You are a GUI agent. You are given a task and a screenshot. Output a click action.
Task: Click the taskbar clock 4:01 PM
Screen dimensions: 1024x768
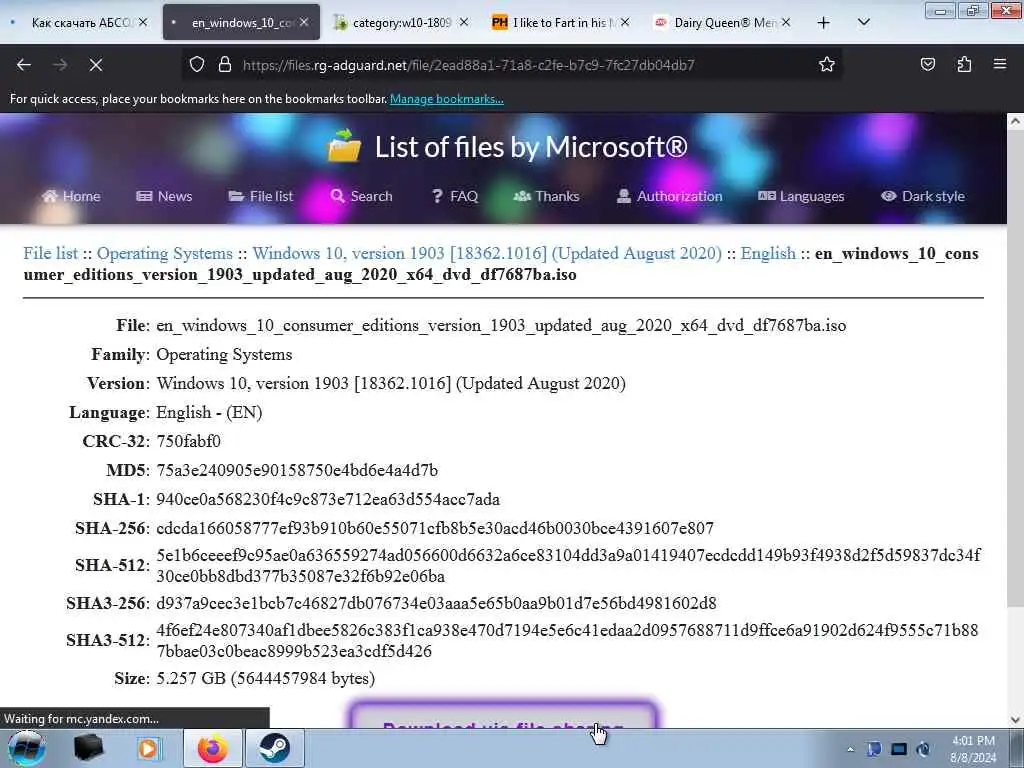tap(973, 749)
